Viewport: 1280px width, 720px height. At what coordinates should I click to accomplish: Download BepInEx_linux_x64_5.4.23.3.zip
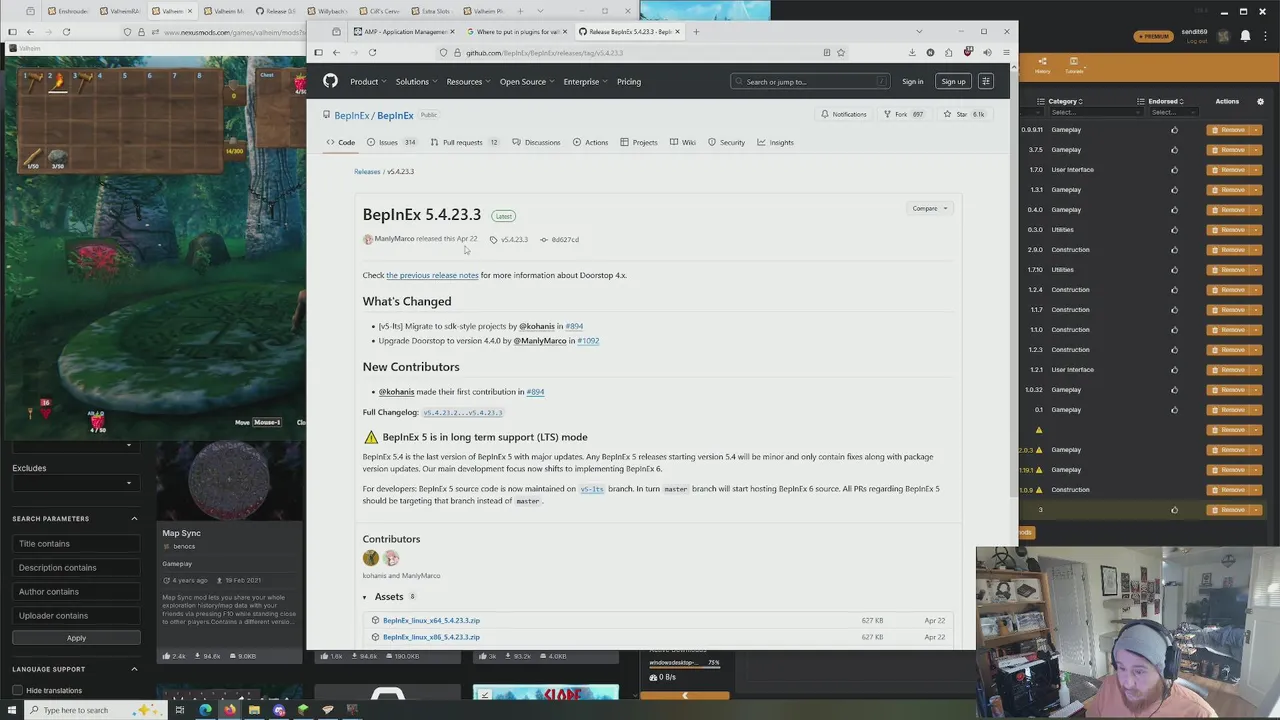click(x=431, y=620)
